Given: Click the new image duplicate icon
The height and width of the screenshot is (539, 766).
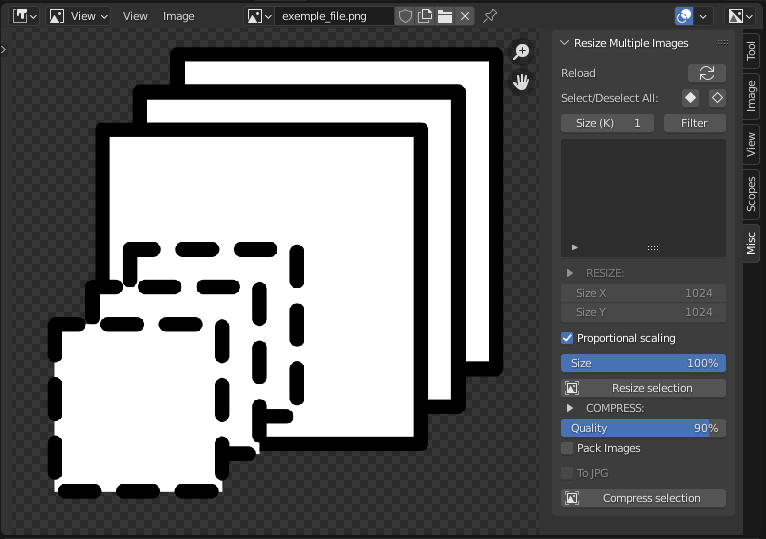Looking at the screenshot, I should (x=425, y=16).
